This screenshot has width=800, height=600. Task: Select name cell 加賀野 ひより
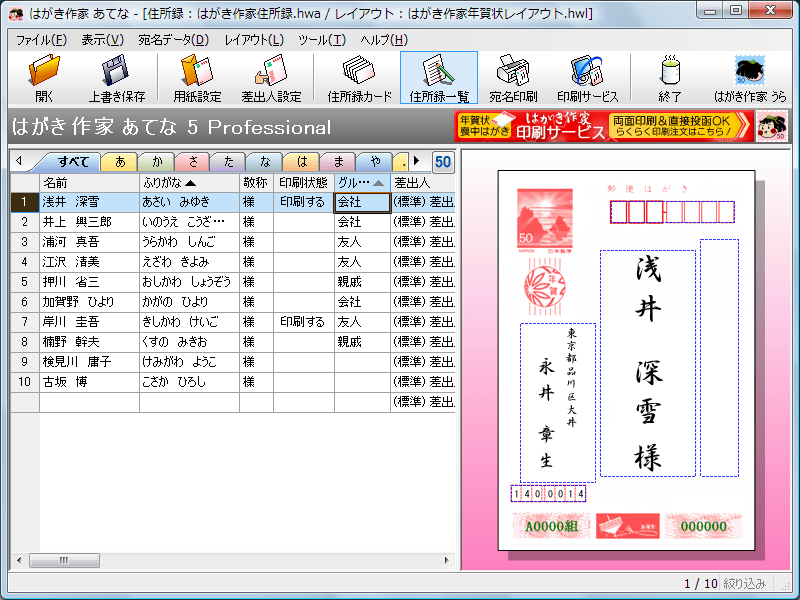(89, 302)
